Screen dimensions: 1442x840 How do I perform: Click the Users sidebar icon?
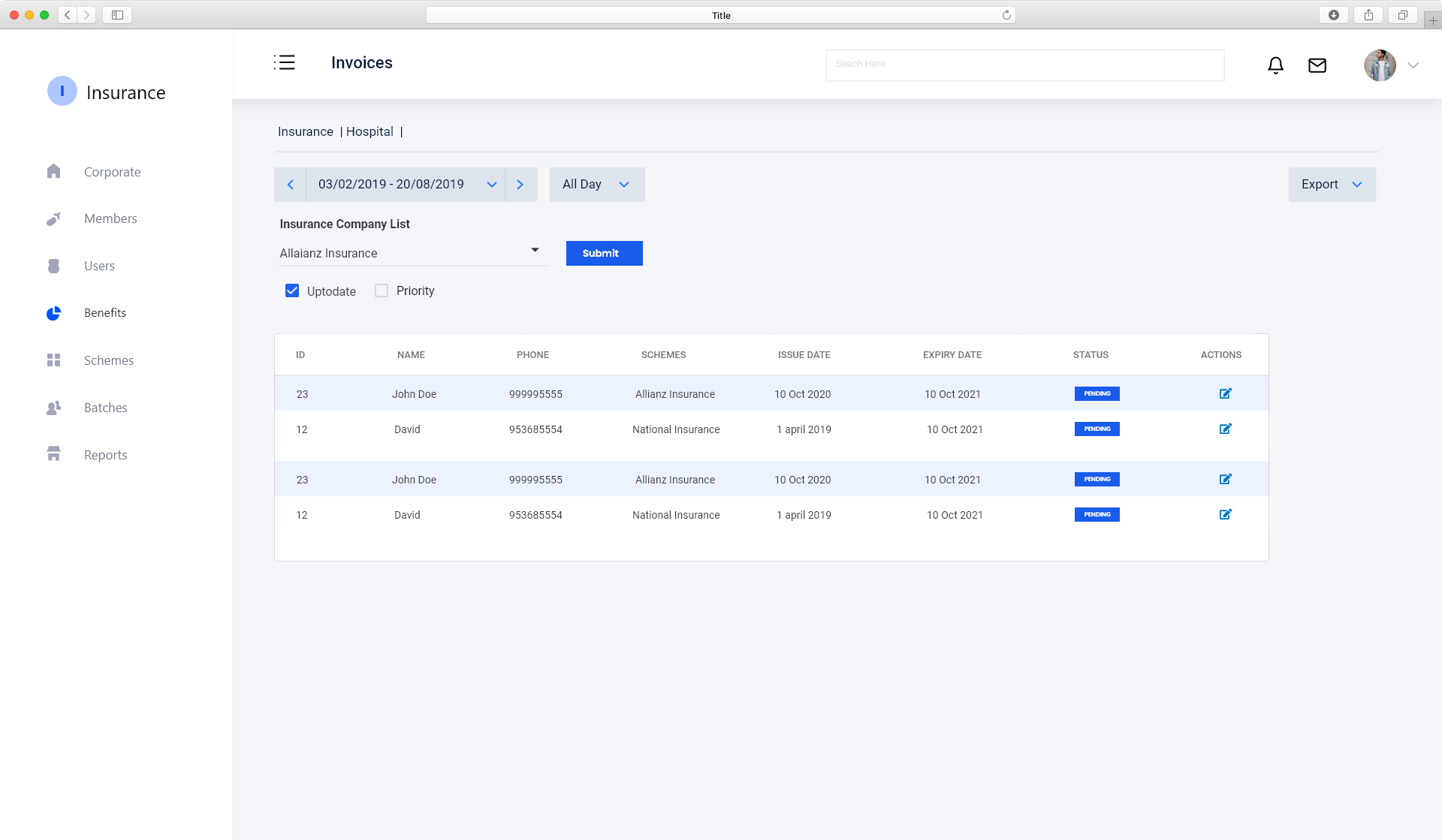[x=53, y=266]
